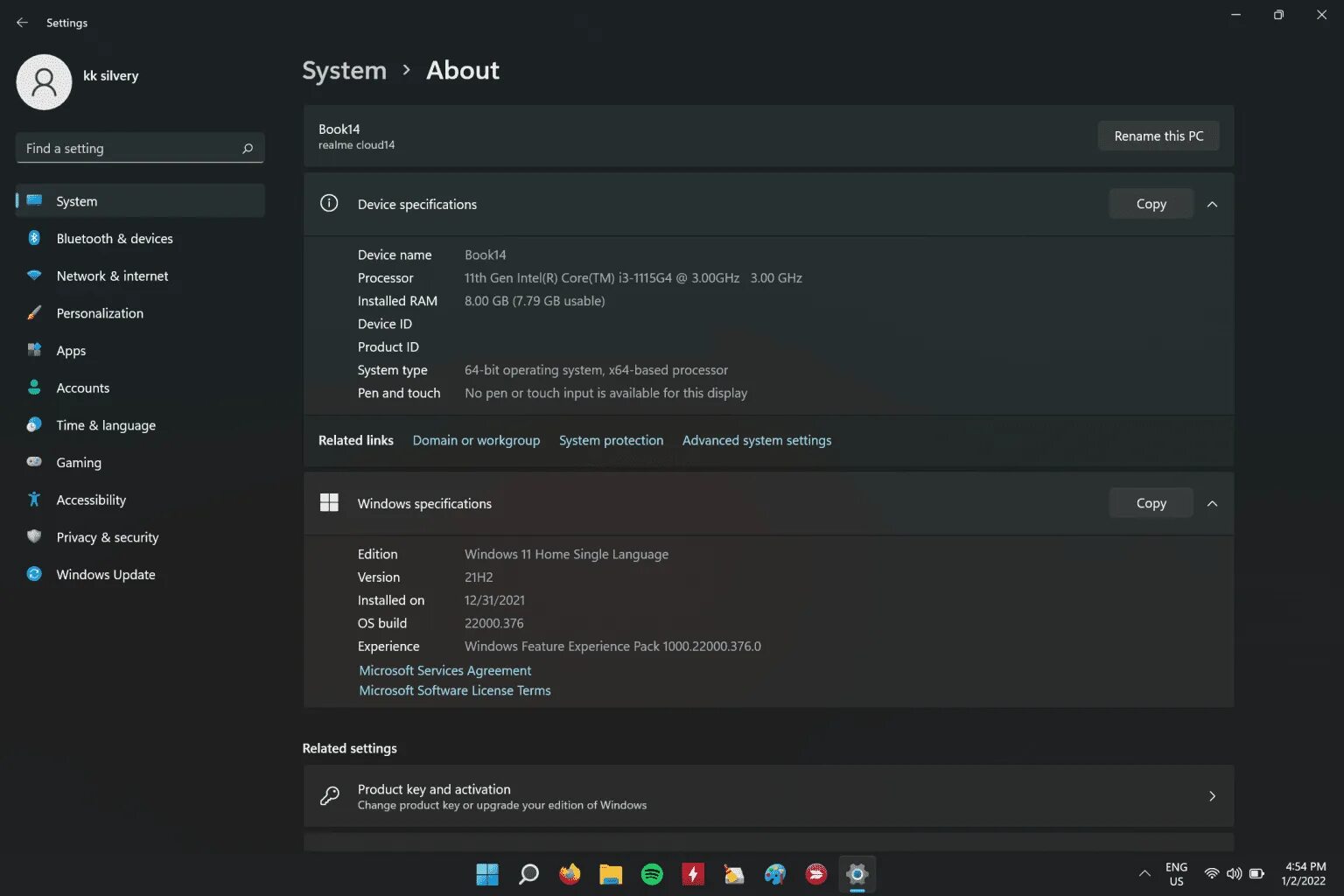Copy the Device specifications
The height and width of the screenshot is (896, 1344).
pyautogui.click(x=1151, y=204)
